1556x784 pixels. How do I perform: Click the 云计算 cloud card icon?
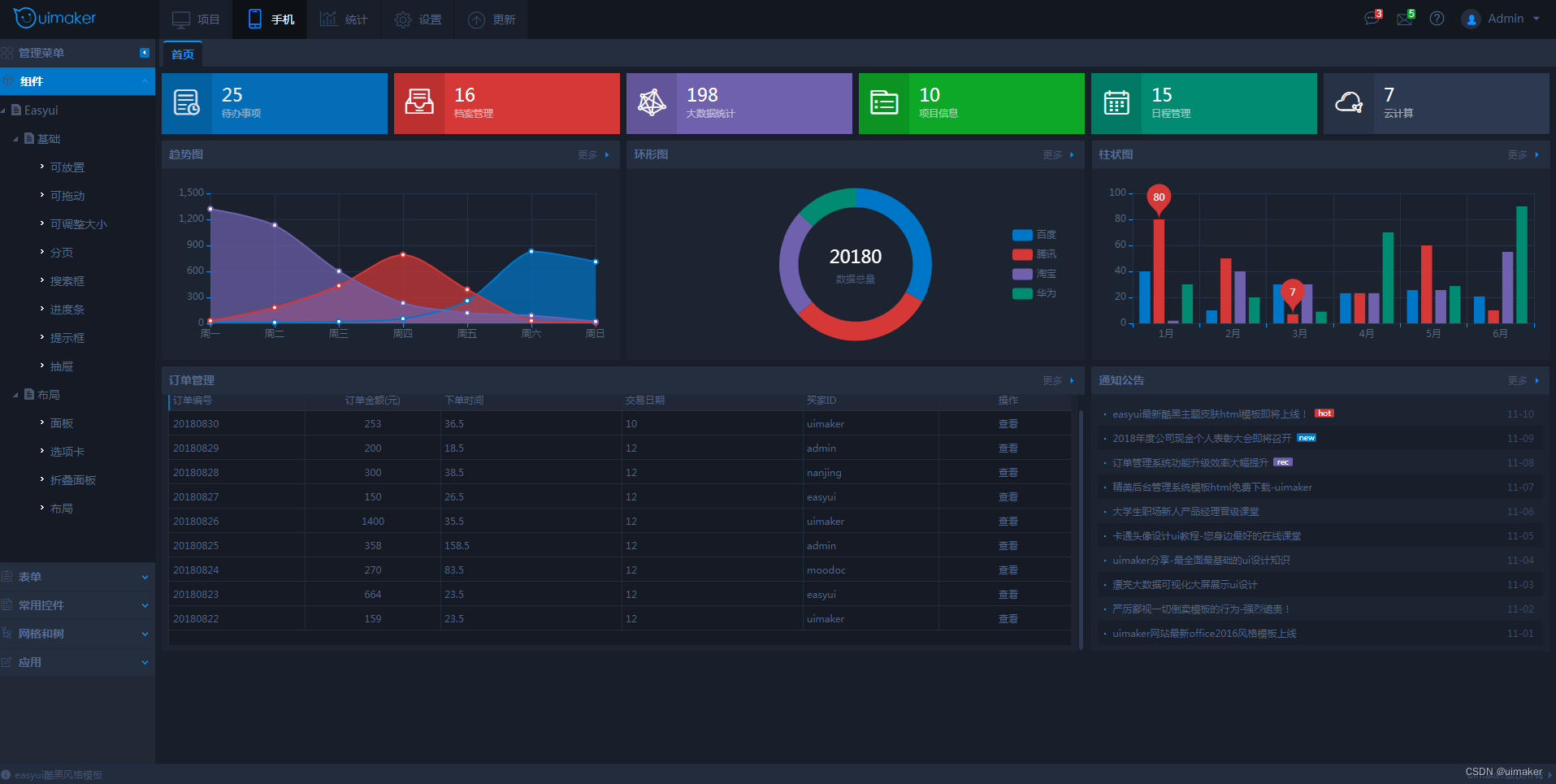(x=1349, y=103)
